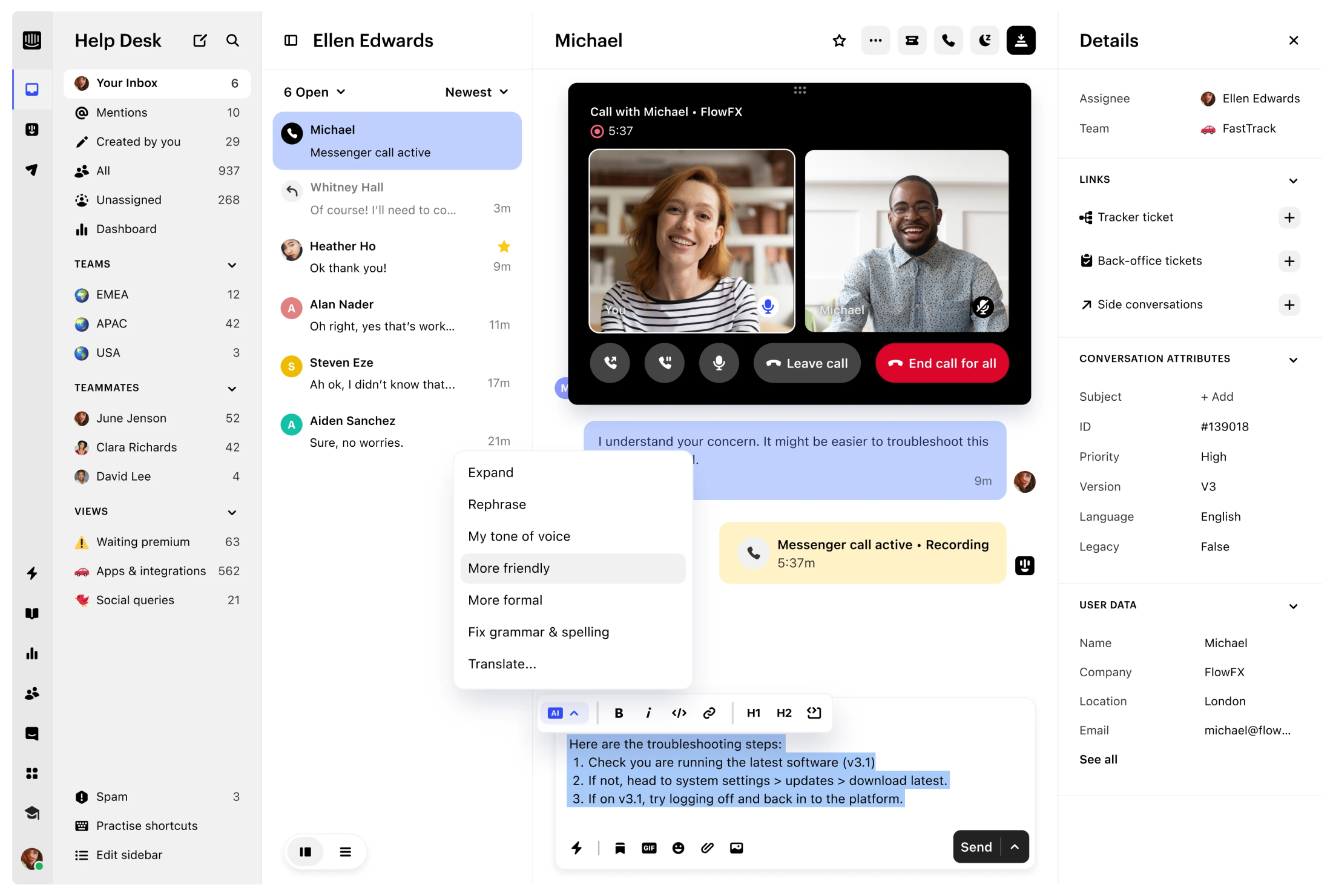The width and height of the screenshot is (1333, 896).
Task: Star the conversation with Michael
Action: pos(839,40)
